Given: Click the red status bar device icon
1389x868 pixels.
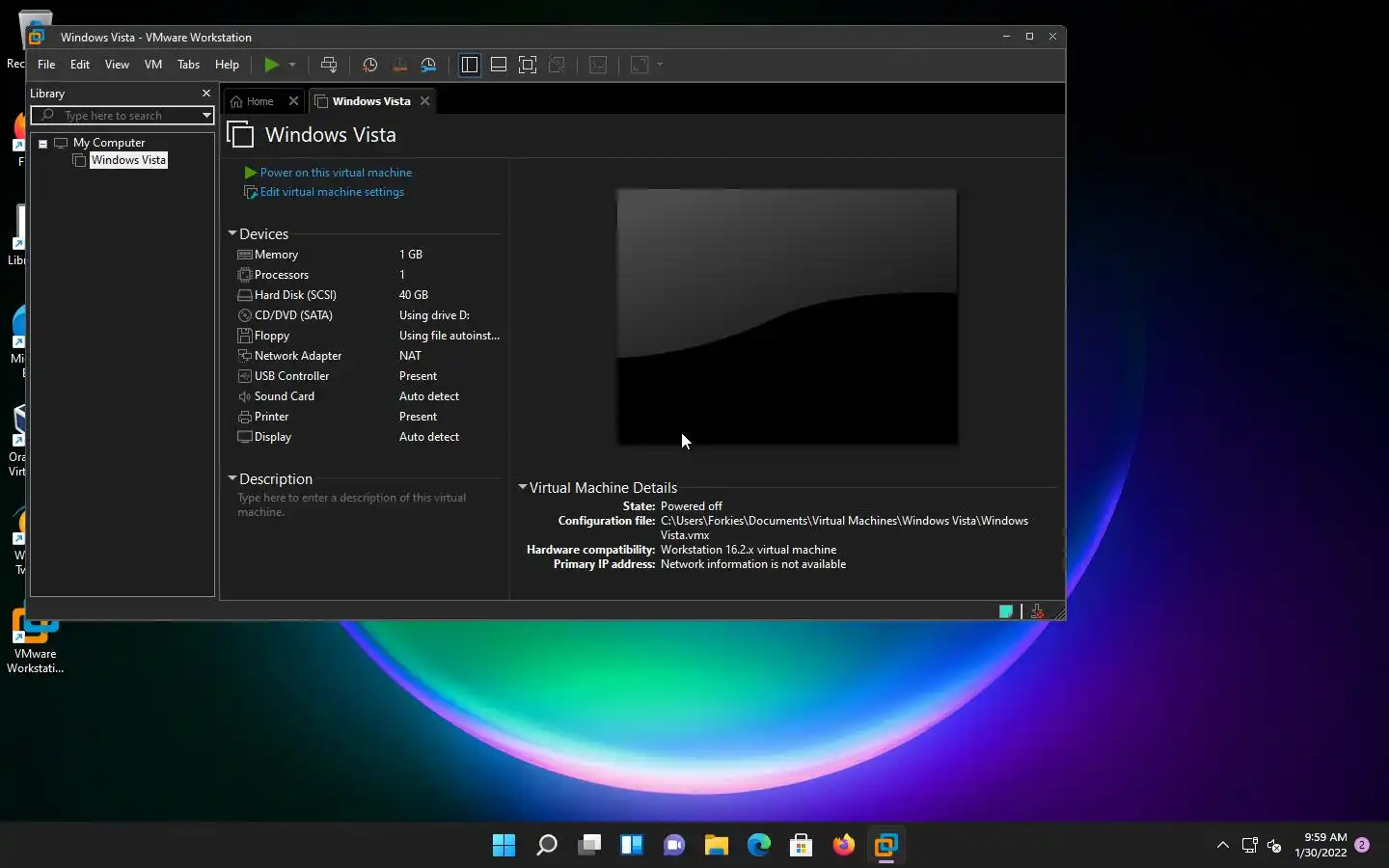Looking at the screenshot, I should click(x=1037, y=611).
